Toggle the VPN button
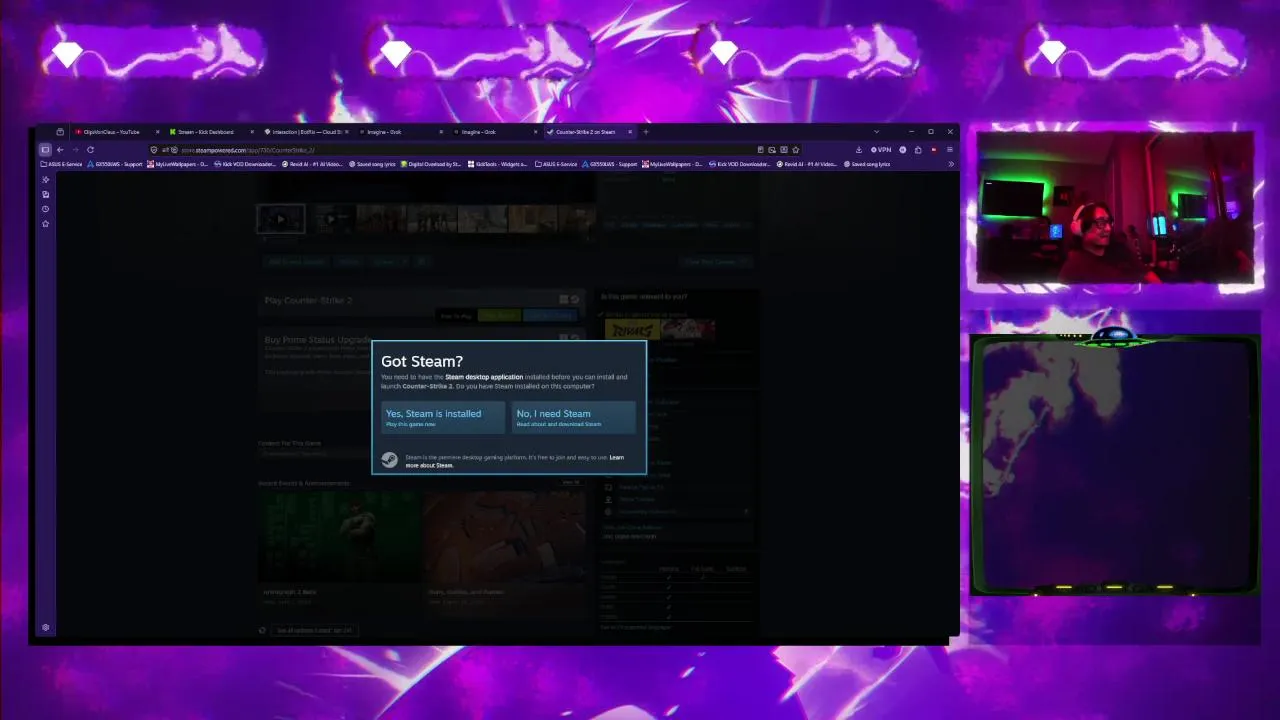This screenshot has width=1280, height=720. (x=881, y=150)
